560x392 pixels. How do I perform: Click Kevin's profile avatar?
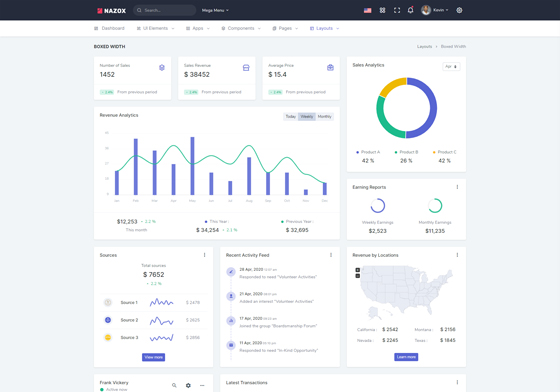point(426,10)
